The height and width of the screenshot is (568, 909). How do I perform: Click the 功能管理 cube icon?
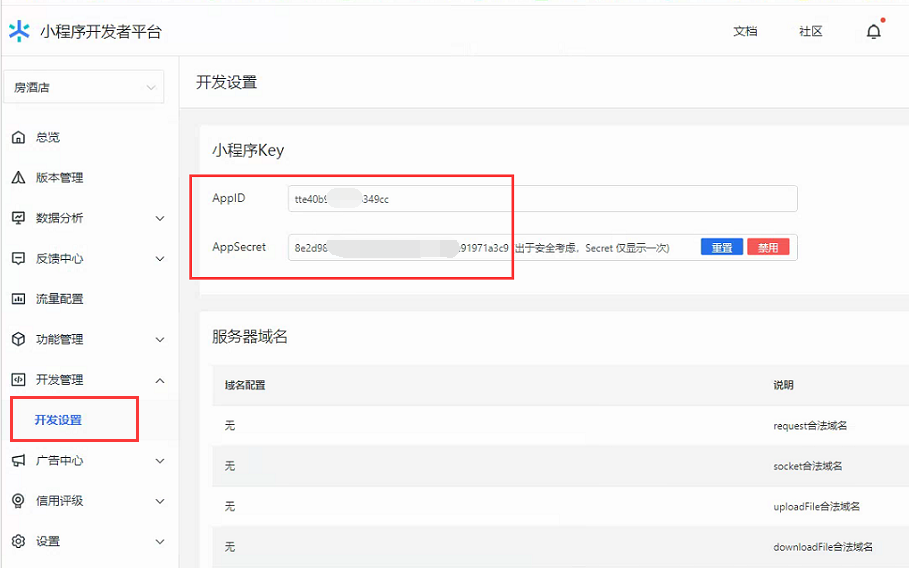[x=18, y=339]
